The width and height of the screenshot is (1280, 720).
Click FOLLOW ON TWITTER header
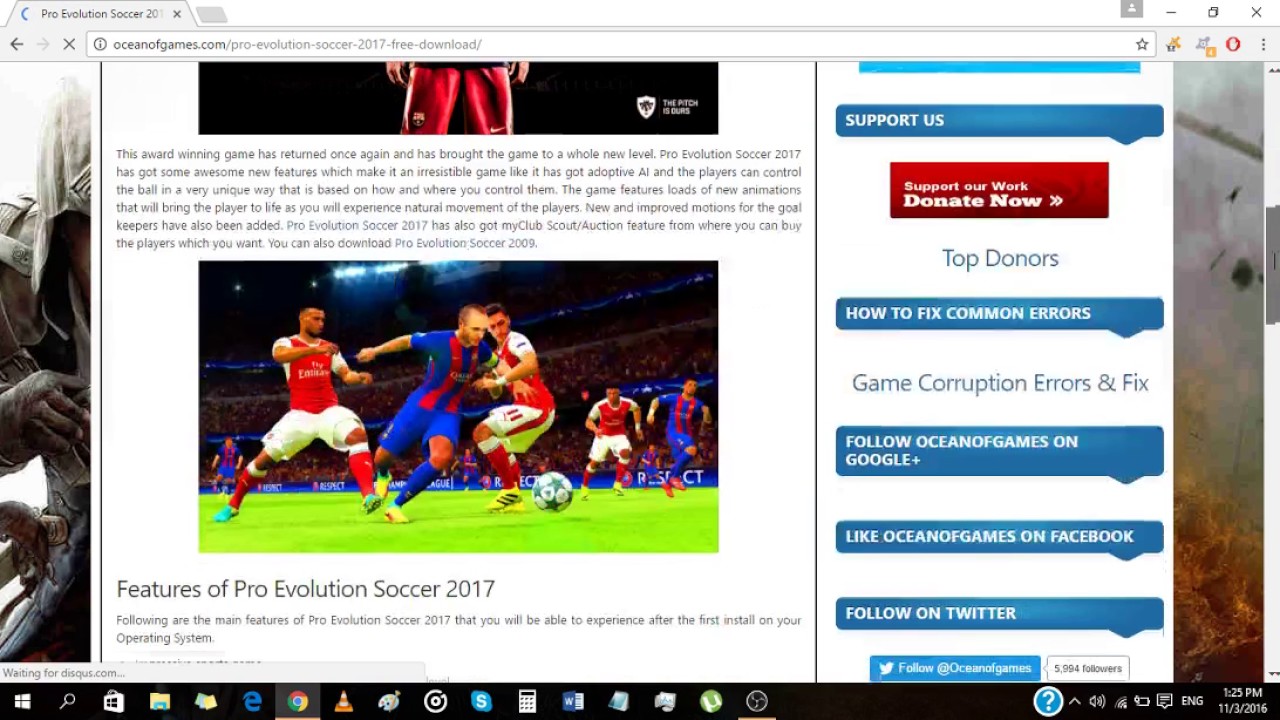(999, 614)
